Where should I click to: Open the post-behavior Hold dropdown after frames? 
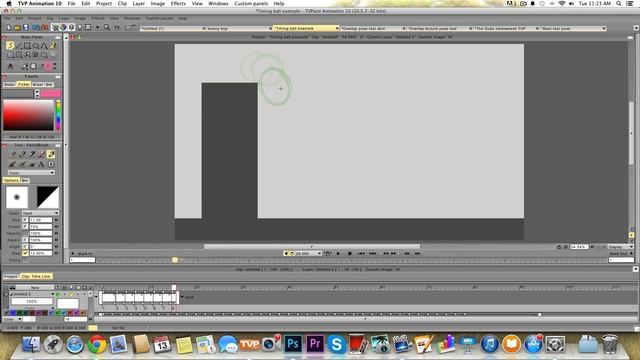point(187,297)
